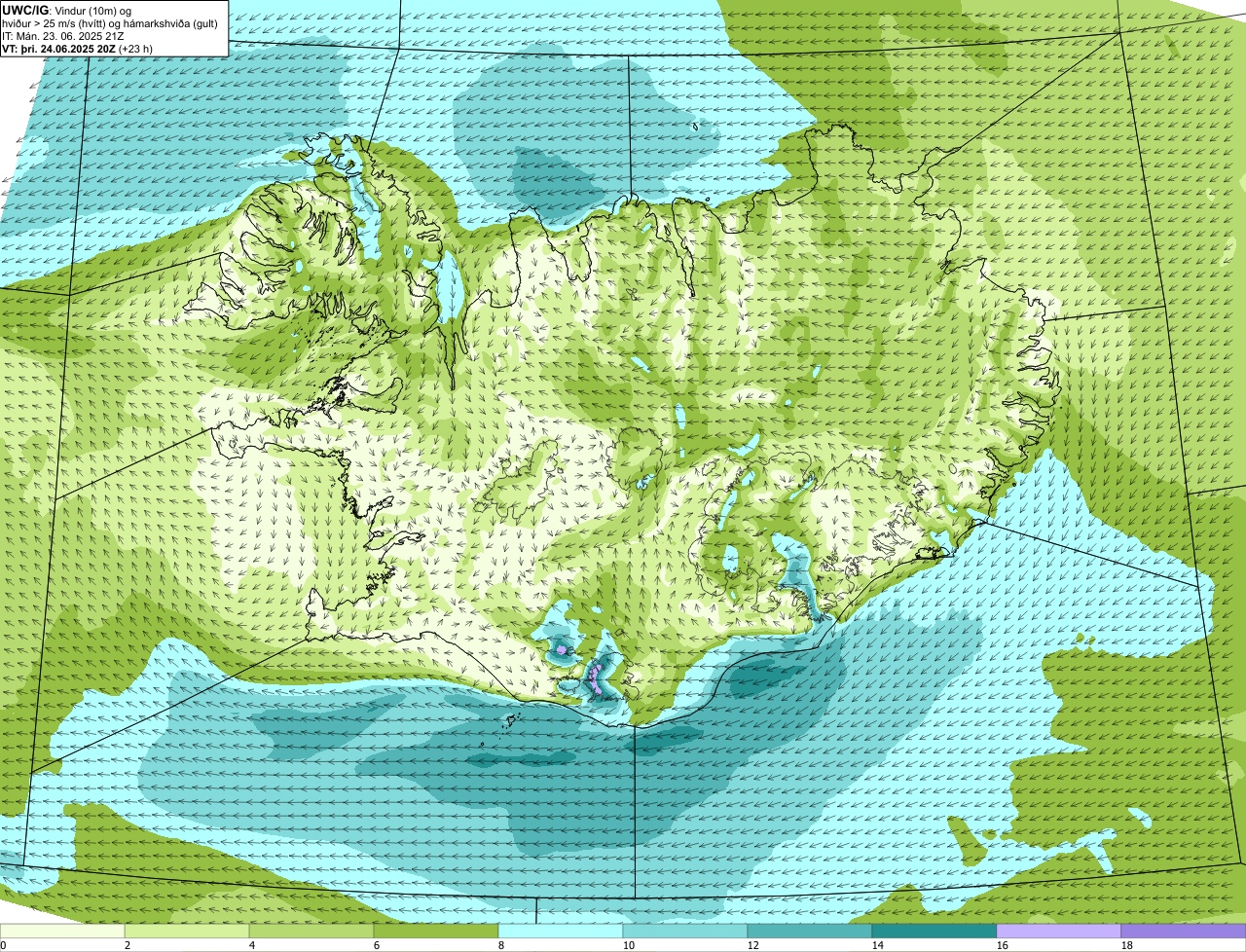Click the purple legend swatch above 18 m/s
The width and height of the screenshot is (1246, 952).
(x=1184, y=931)
